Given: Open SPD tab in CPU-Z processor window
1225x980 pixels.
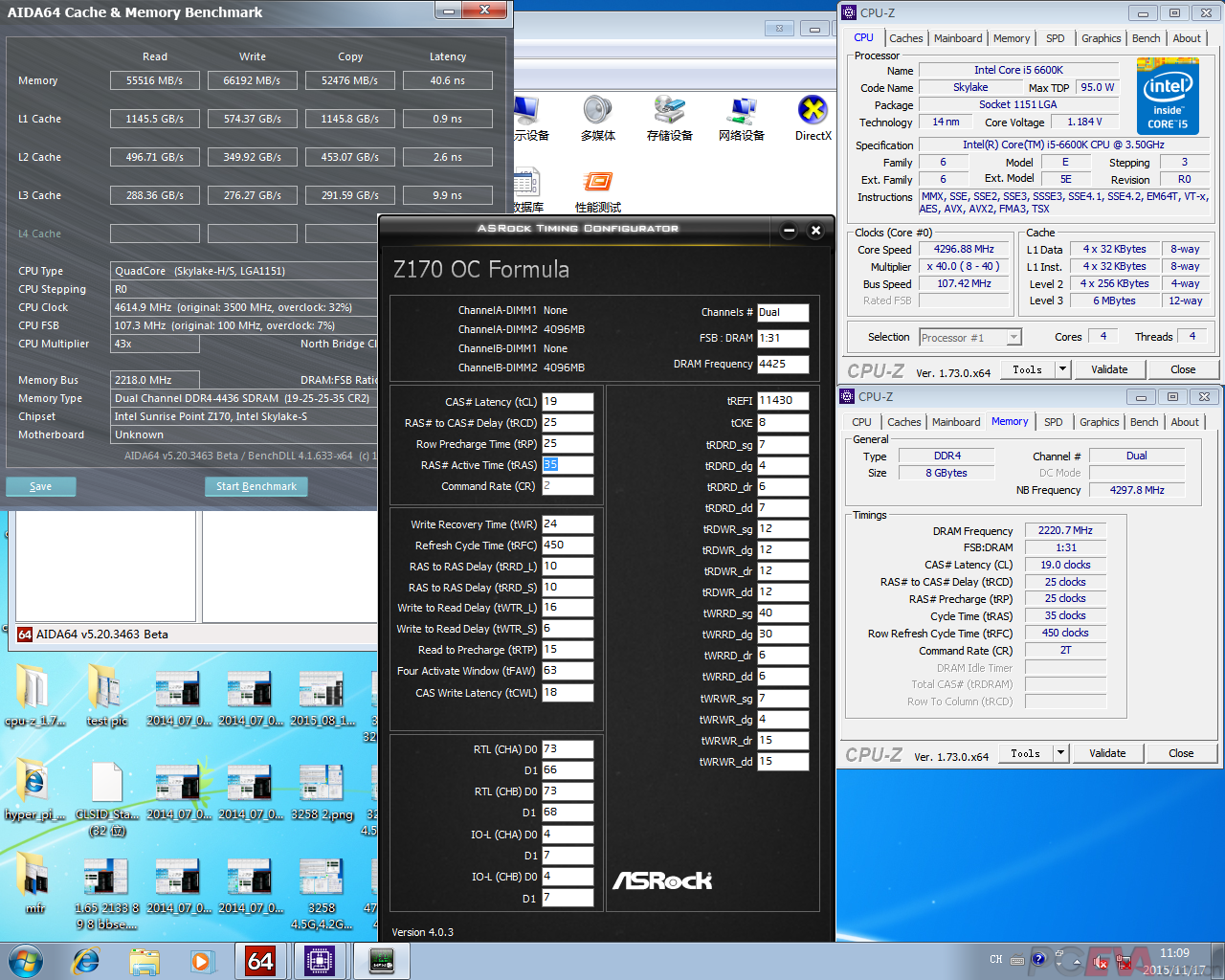Looking at the screenshot, I should click(1055, 38).
